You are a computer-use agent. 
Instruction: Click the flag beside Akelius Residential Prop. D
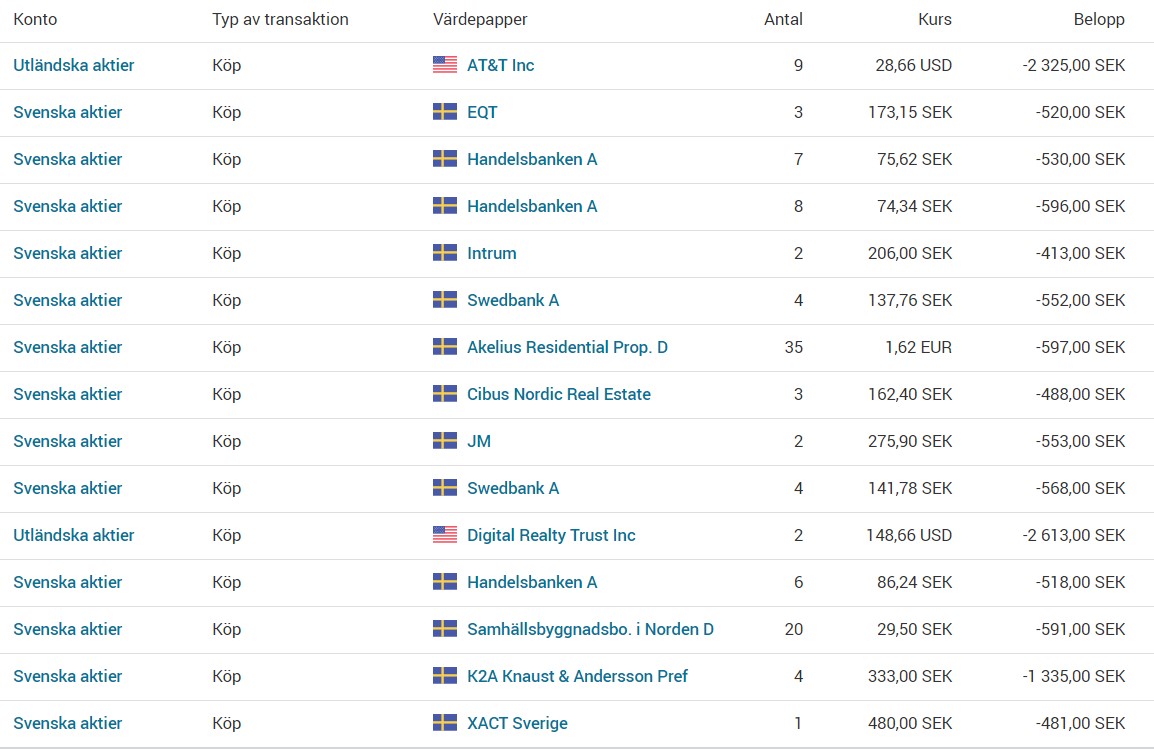[445, 347]
